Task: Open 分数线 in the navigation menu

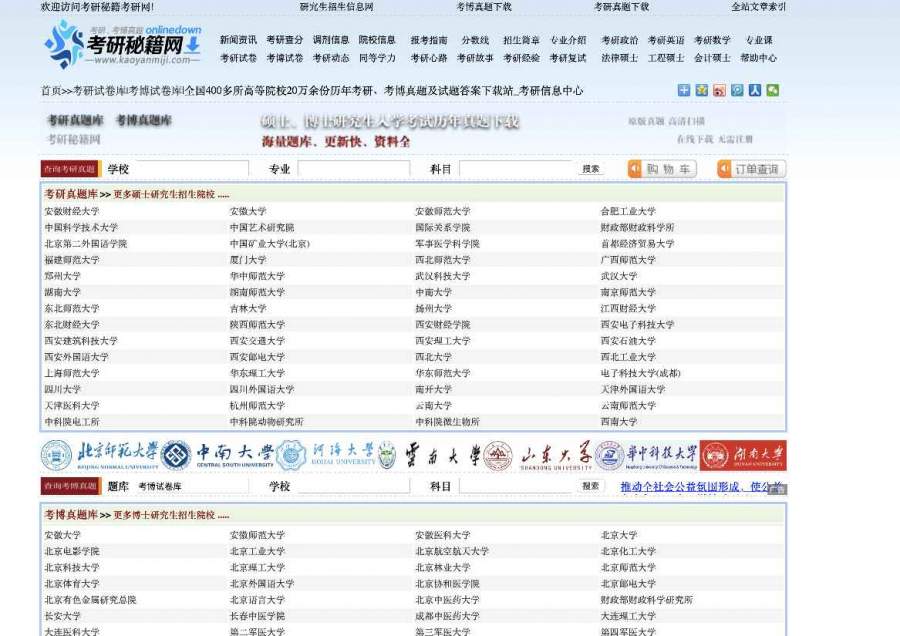Action: point(475,40)
